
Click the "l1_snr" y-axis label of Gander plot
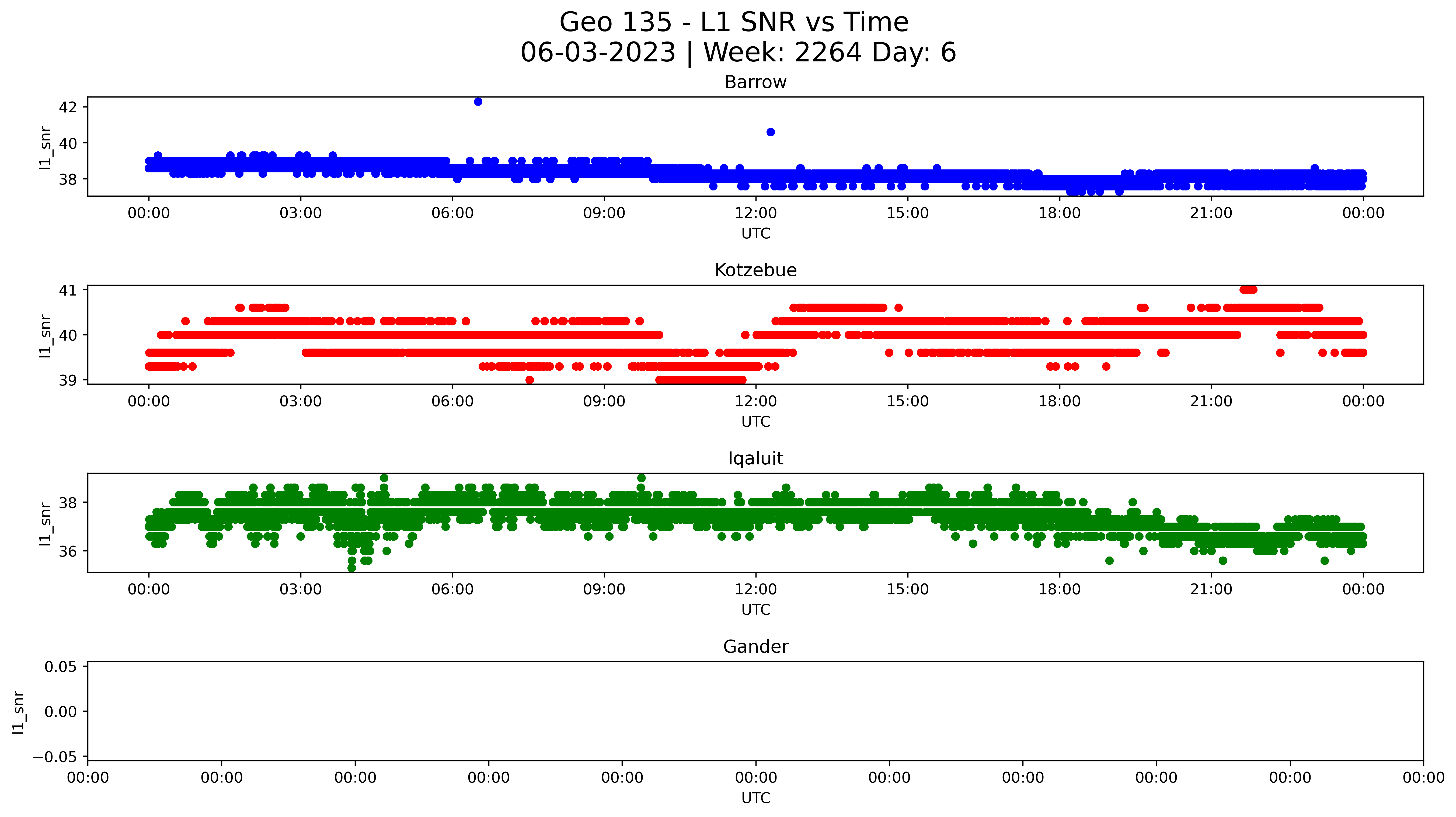pyautogui.click(x=18, y=712)
